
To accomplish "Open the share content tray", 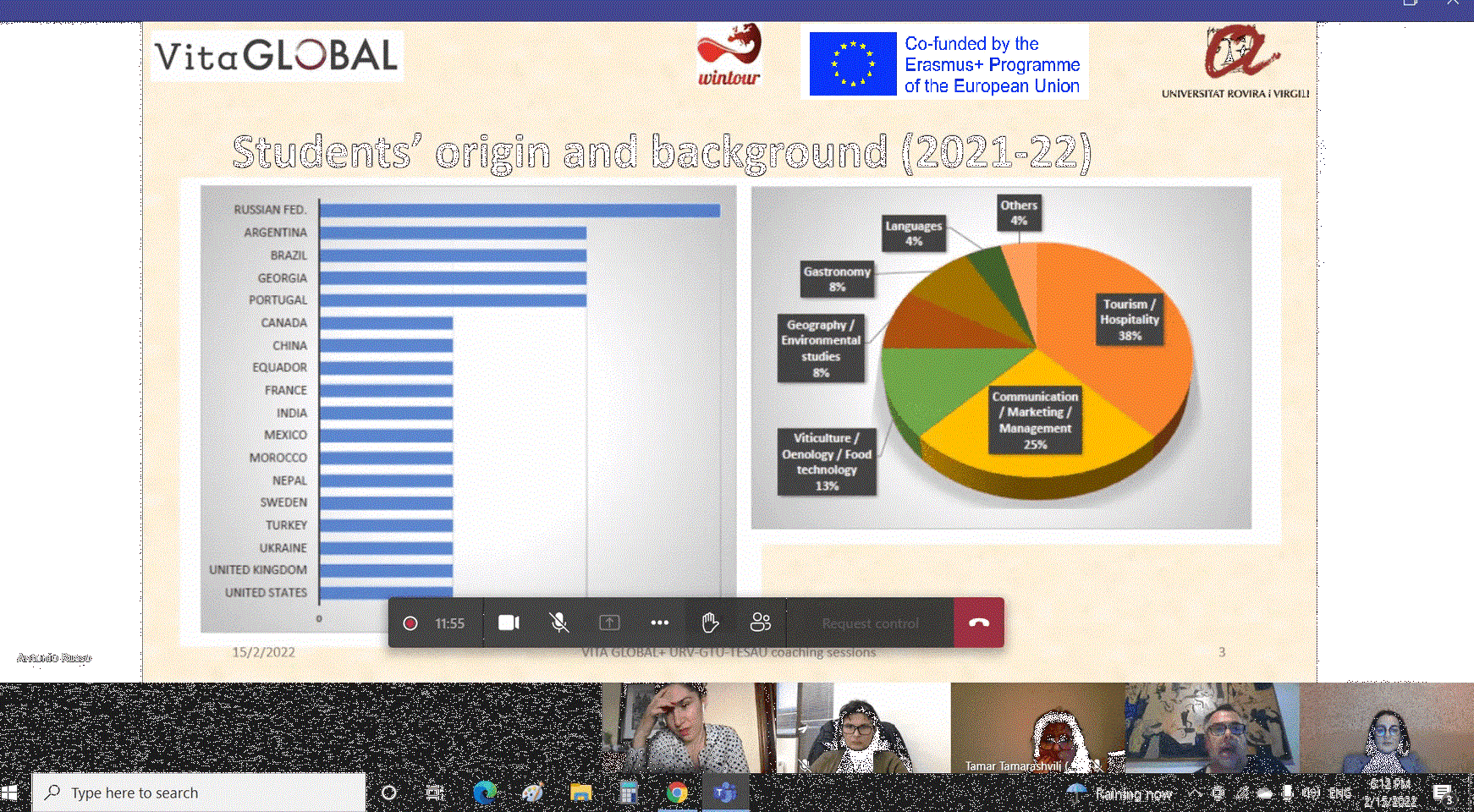I will click(x=609, y=623).
